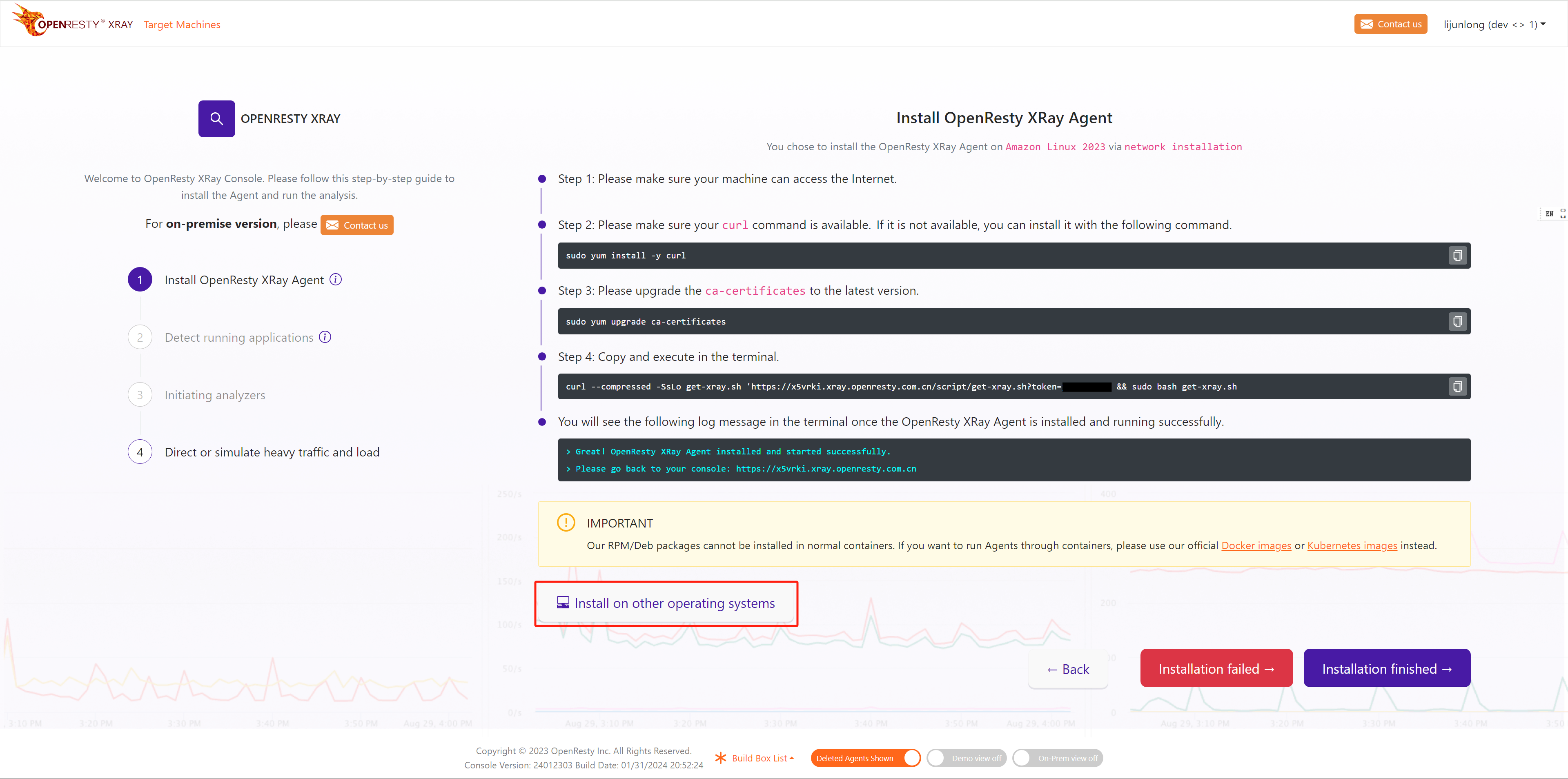Open the Kubernetes images link
This screenshot has width=1568, height=779.
coord(1352,545)
